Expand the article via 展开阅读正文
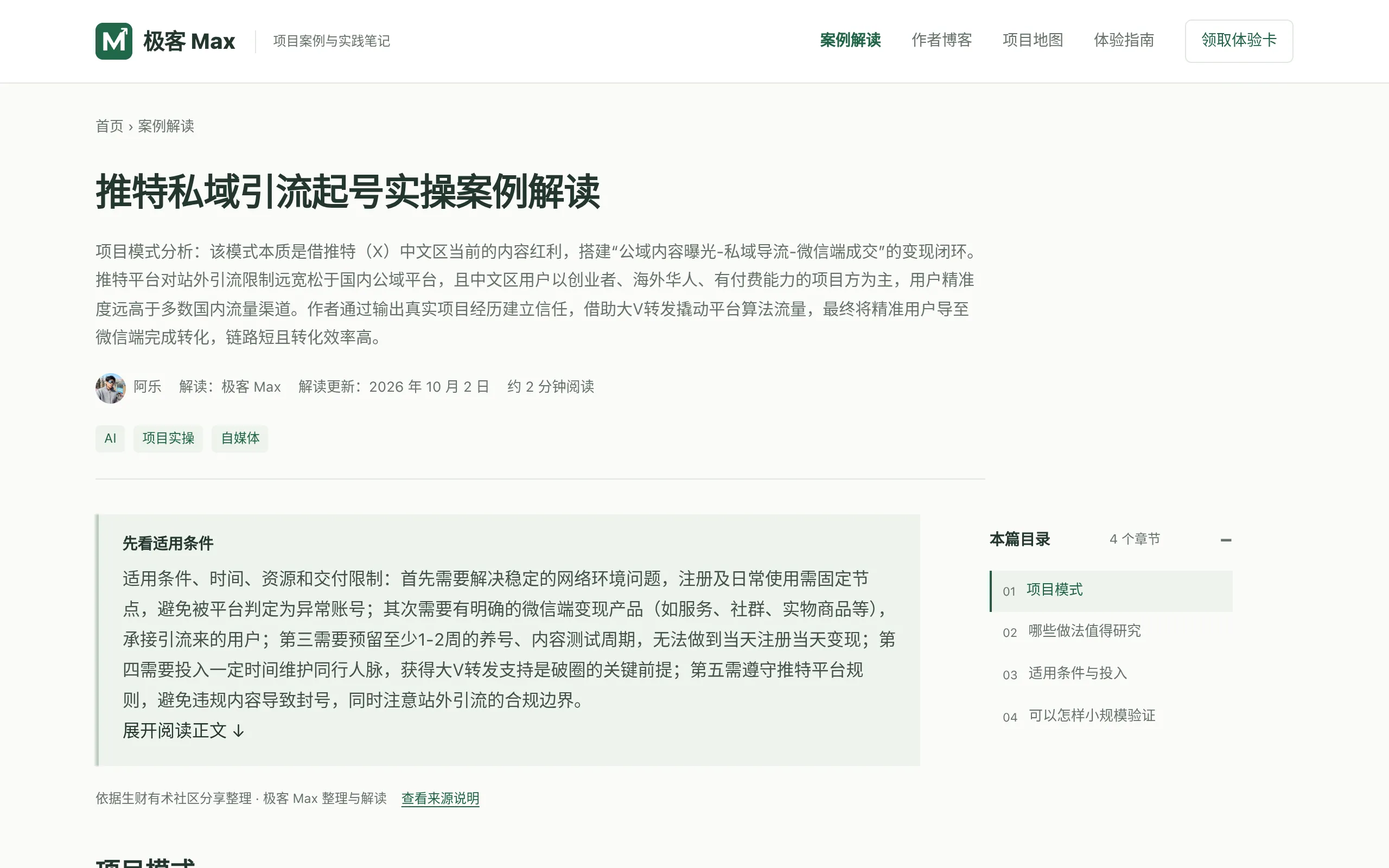The height and width of the screenshot is (868, 1389). click(x=184, y=731)
